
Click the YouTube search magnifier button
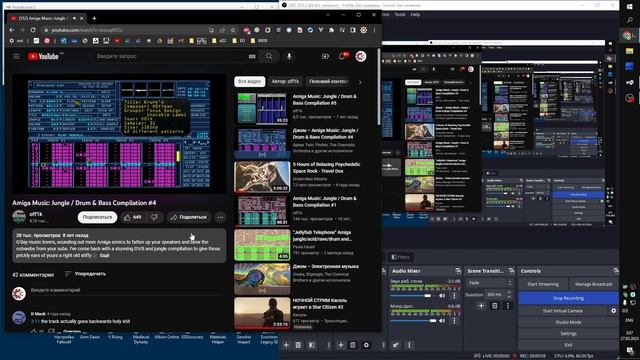point(269,56)
